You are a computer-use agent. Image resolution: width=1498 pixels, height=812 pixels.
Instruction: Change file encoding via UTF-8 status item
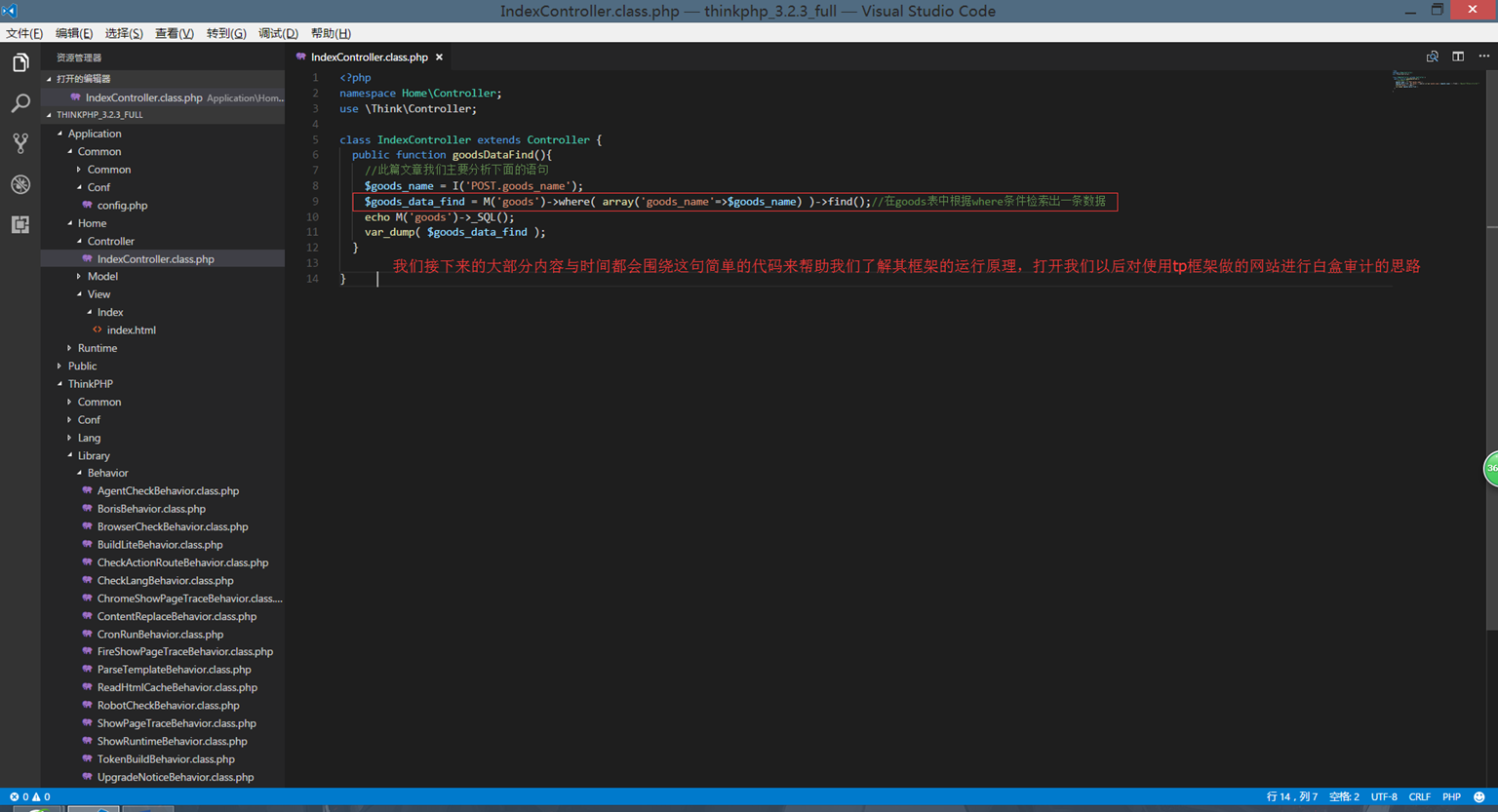pos(1384,796)
